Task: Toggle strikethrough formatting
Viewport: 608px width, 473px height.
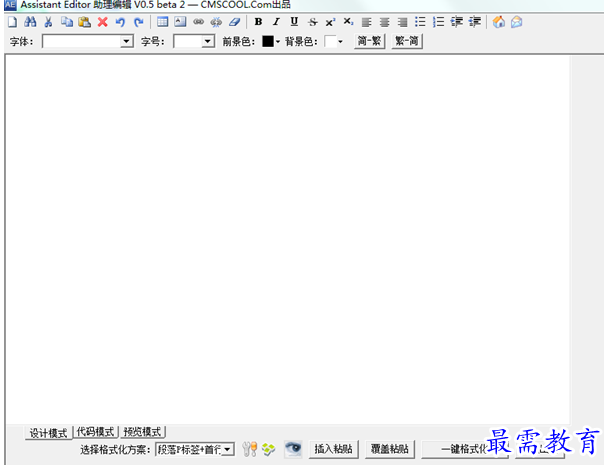Action: pos(313,22)
